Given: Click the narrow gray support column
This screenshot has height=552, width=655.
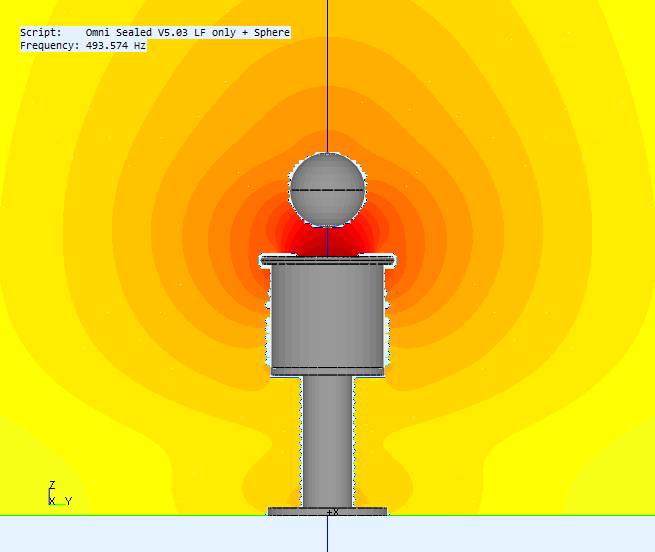Looking at the screenshot, I should [328, 442].
